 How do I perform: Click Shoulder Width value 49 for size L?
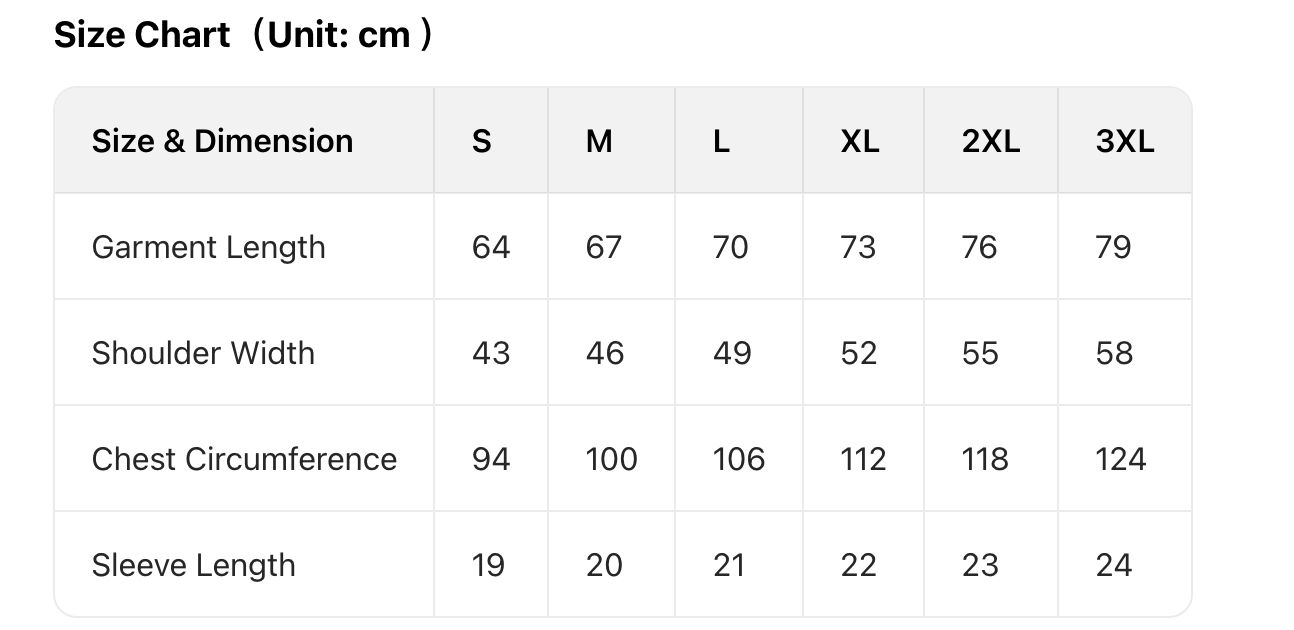point(732,353)
